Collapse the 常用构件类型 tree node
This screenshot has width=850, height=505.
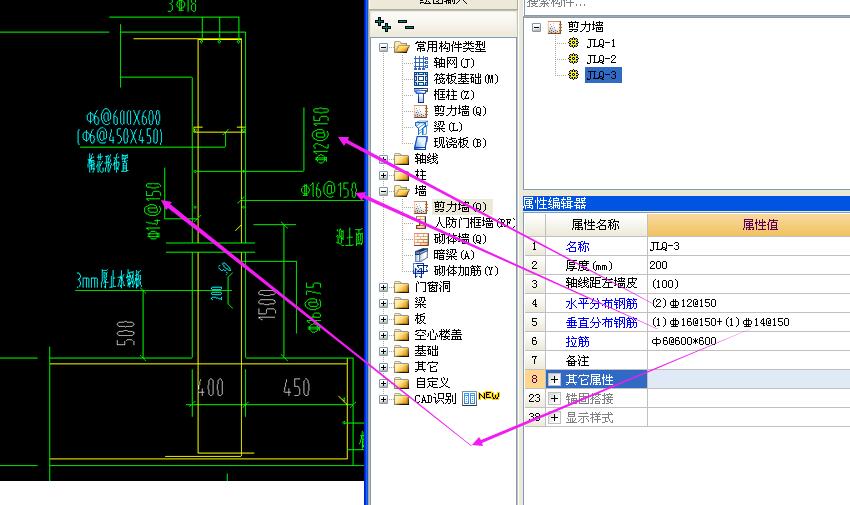[x=383, y=47]
